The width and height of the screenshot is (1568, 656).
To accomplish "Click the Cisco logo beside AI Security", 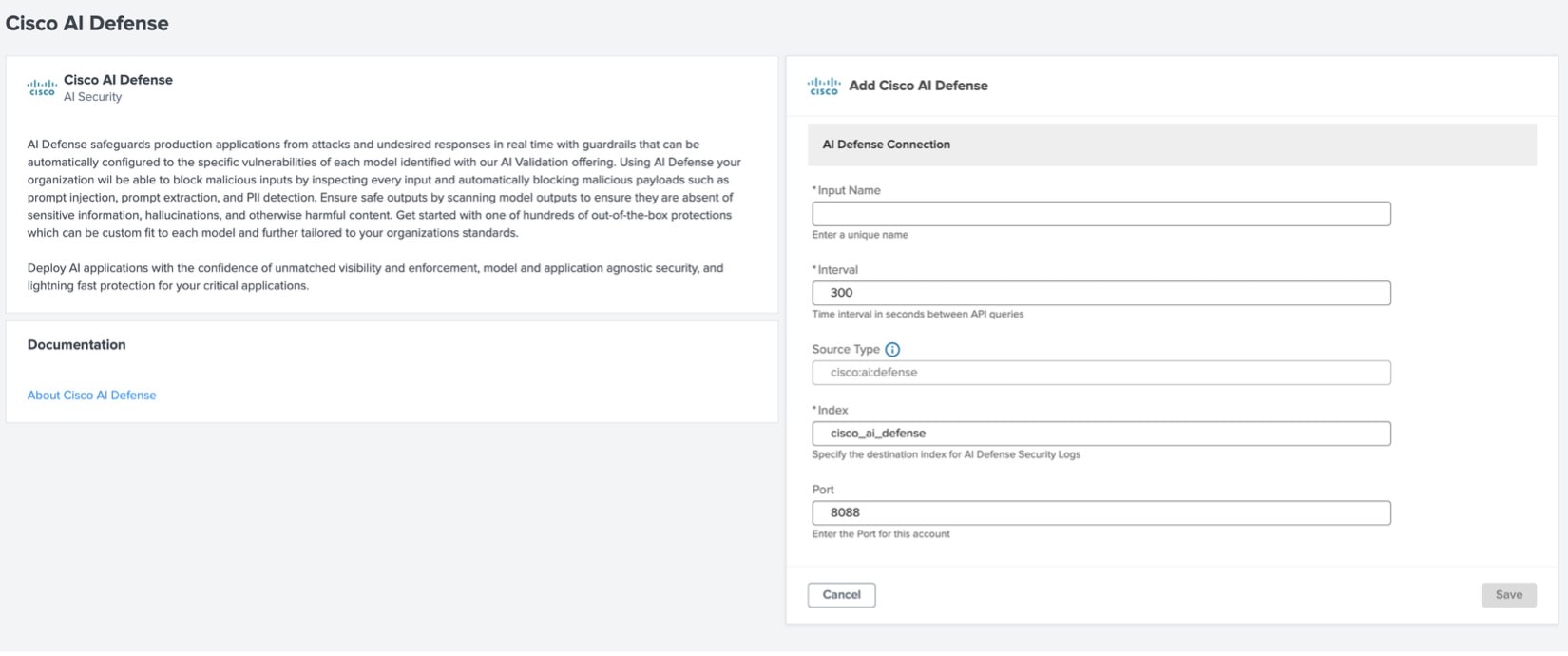I will pyautogui.click(x=42, y=87).
